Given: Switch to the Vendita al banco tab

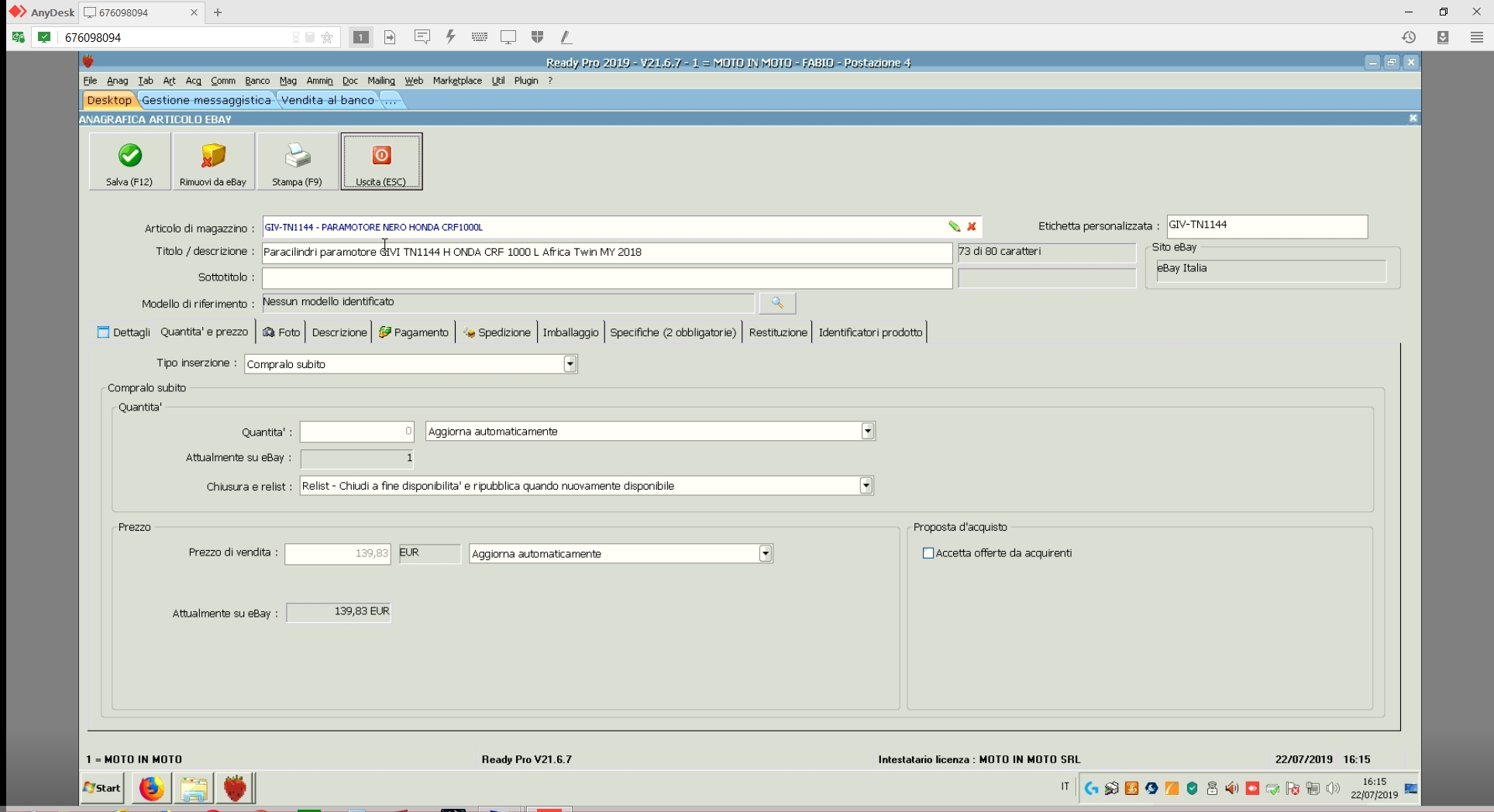Looking at the screenshot, I should [x=328, y=100].
